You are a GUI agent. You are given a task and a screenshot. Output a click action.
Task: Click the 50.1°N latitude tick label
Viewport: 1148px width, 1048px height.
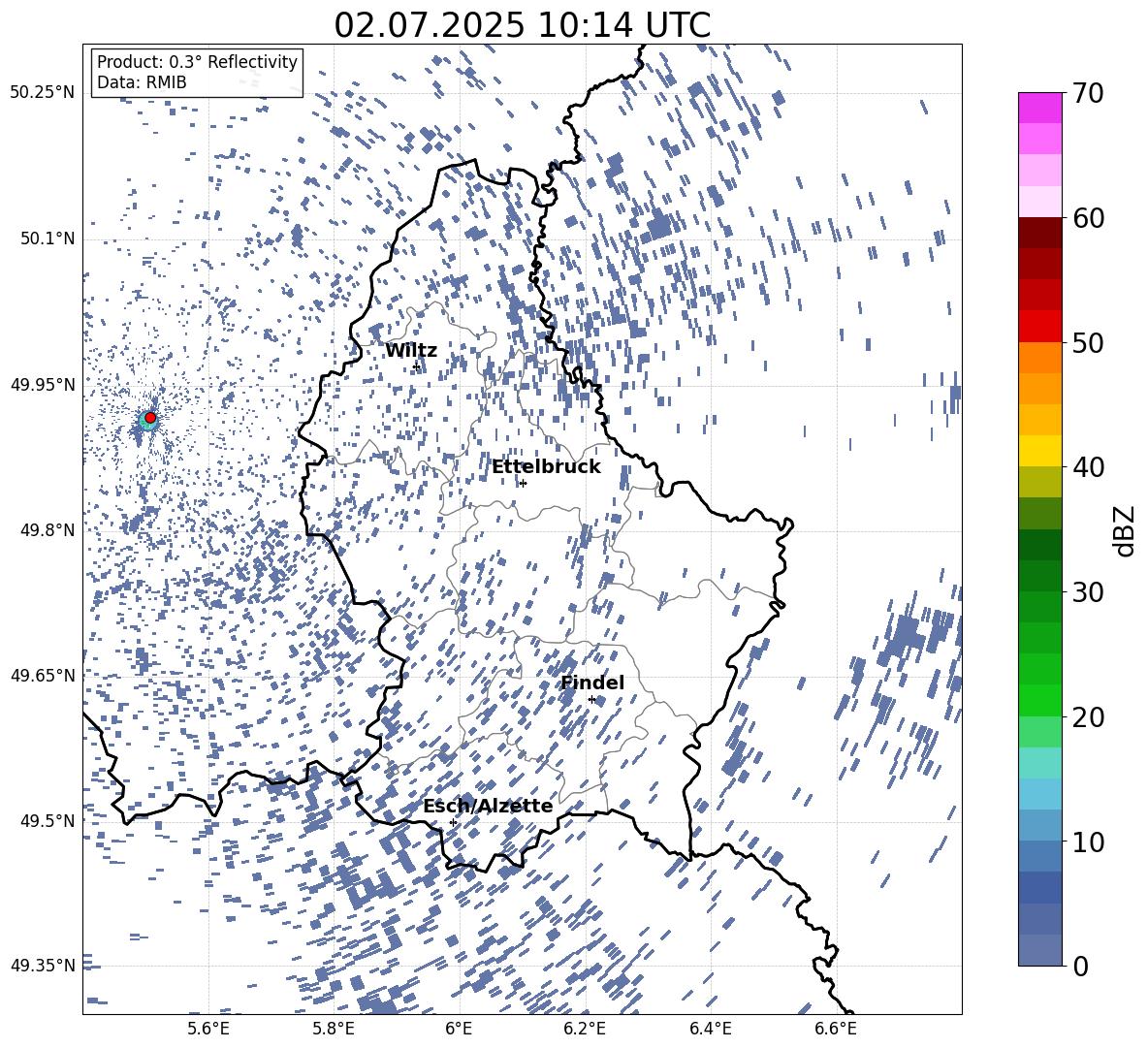pos(48,239)
